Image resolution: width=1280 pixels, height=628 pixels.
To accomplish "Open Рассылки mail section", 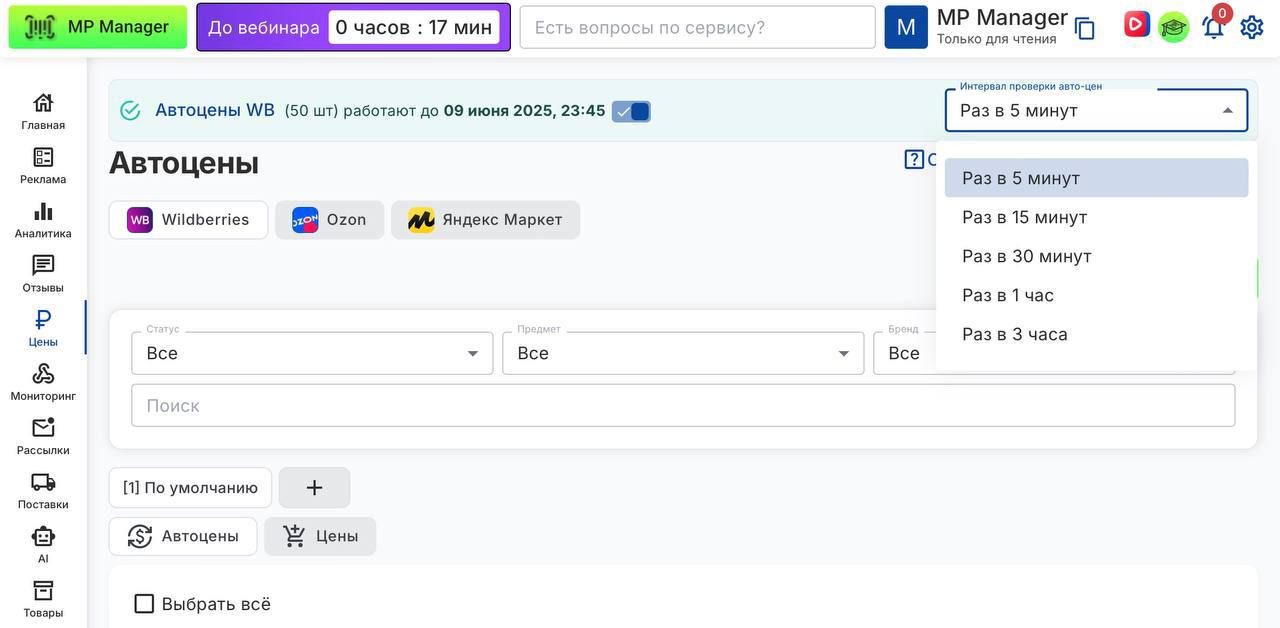I will coord(43,436).
